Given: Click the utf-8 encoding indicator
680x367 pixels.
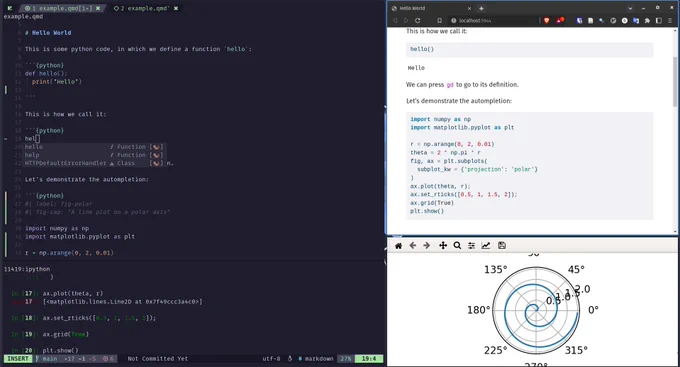Looking at the screenshot, I should point(271,359).
